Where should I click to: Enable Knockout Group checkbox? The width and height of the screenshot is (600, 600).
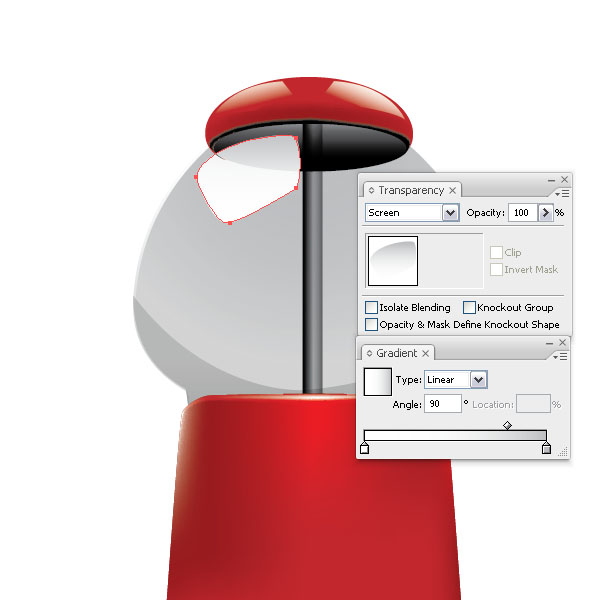[x=469, y=307]
